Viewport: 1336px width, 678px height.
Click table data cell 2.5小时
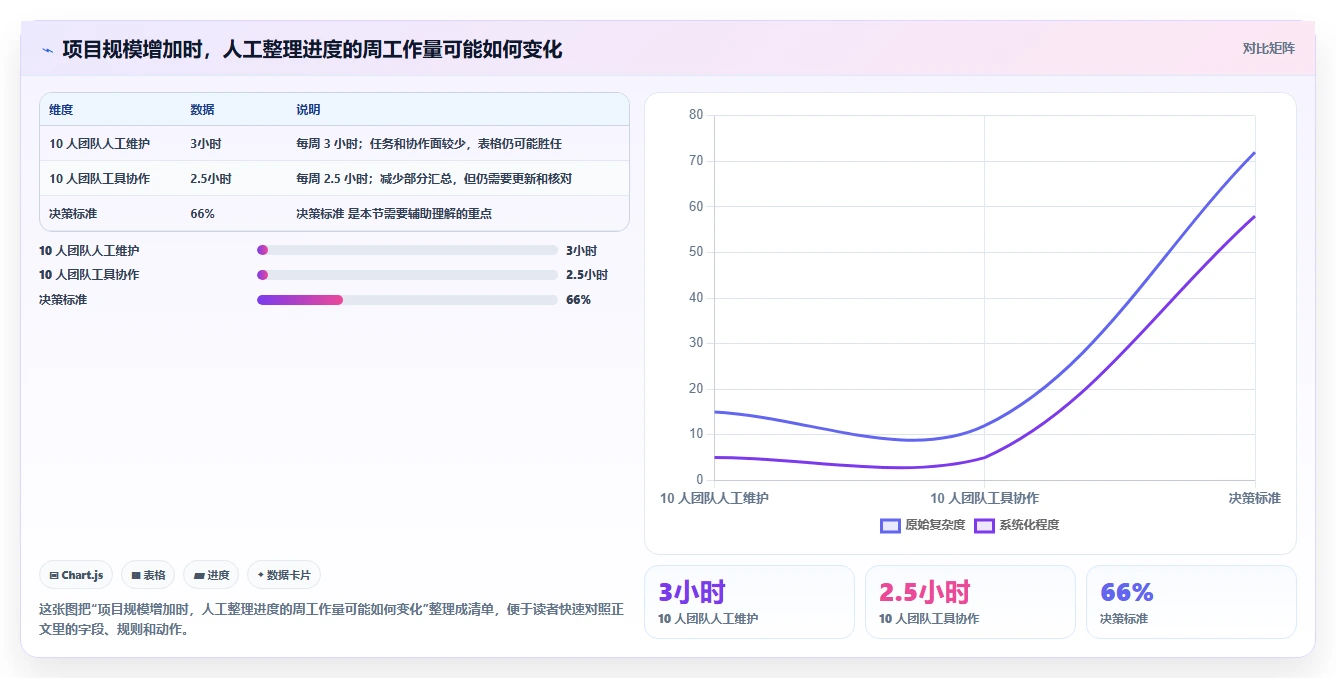211,179
